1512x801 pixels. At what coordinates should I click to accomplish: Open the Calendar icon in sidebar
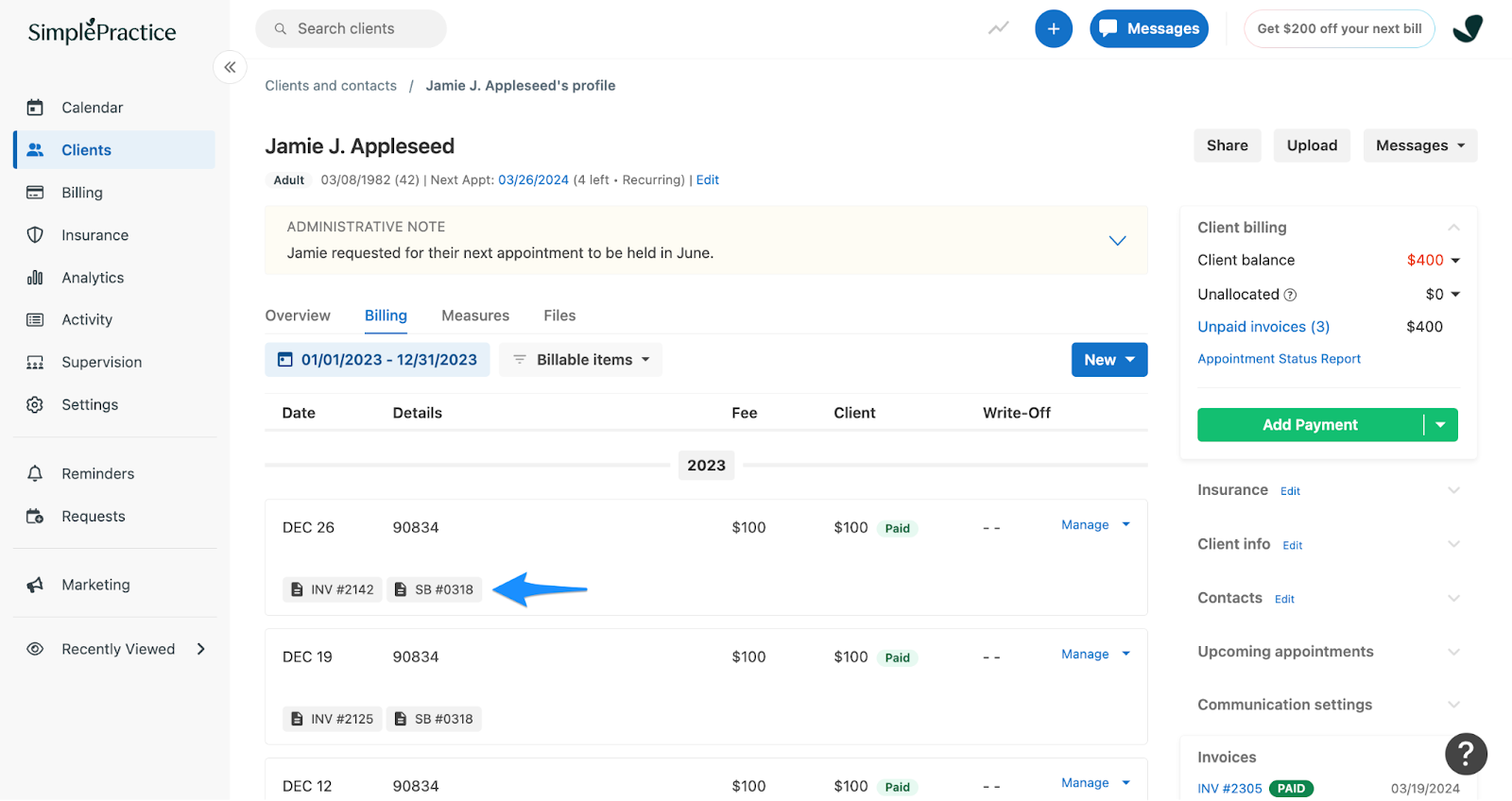pos(35,108)
